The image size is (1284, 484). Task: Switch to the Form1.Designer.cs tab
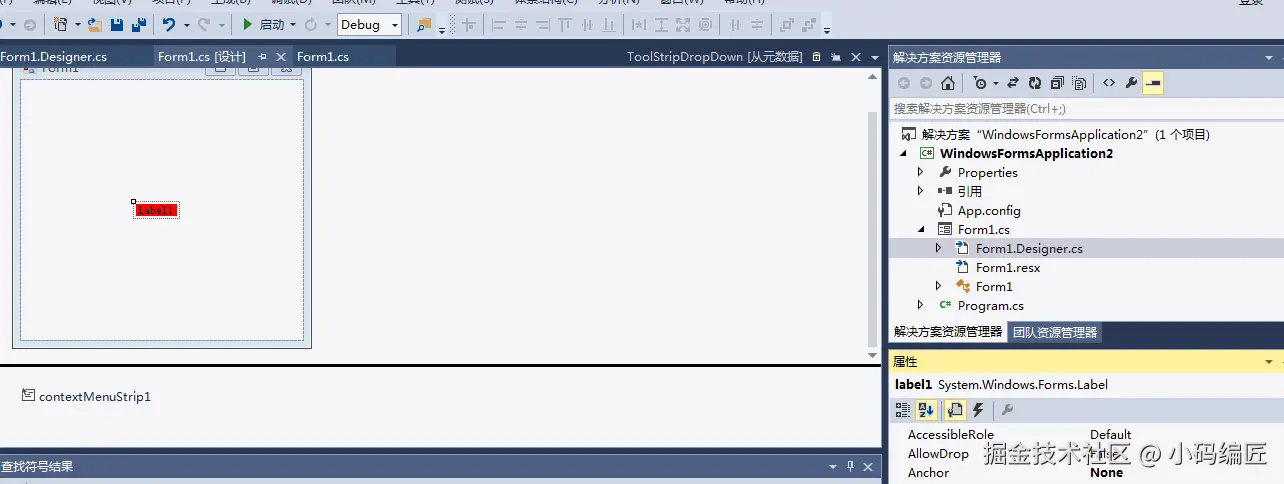pos(53,57)
